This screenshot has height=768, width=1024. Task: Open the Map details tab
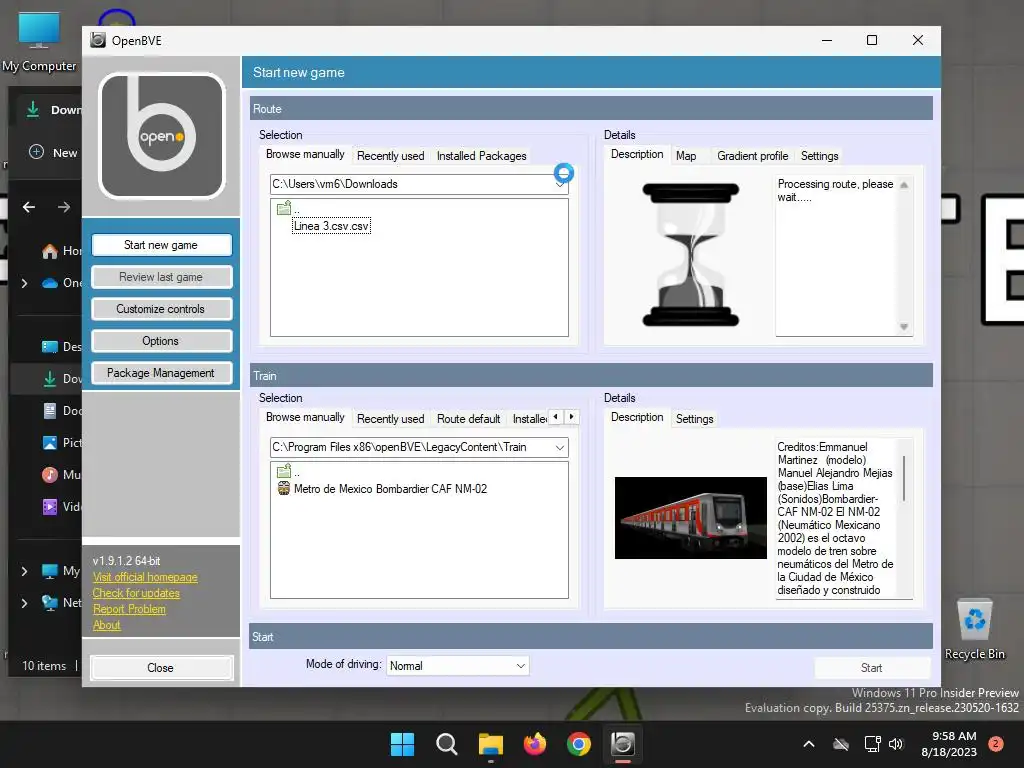click(686, 156)
